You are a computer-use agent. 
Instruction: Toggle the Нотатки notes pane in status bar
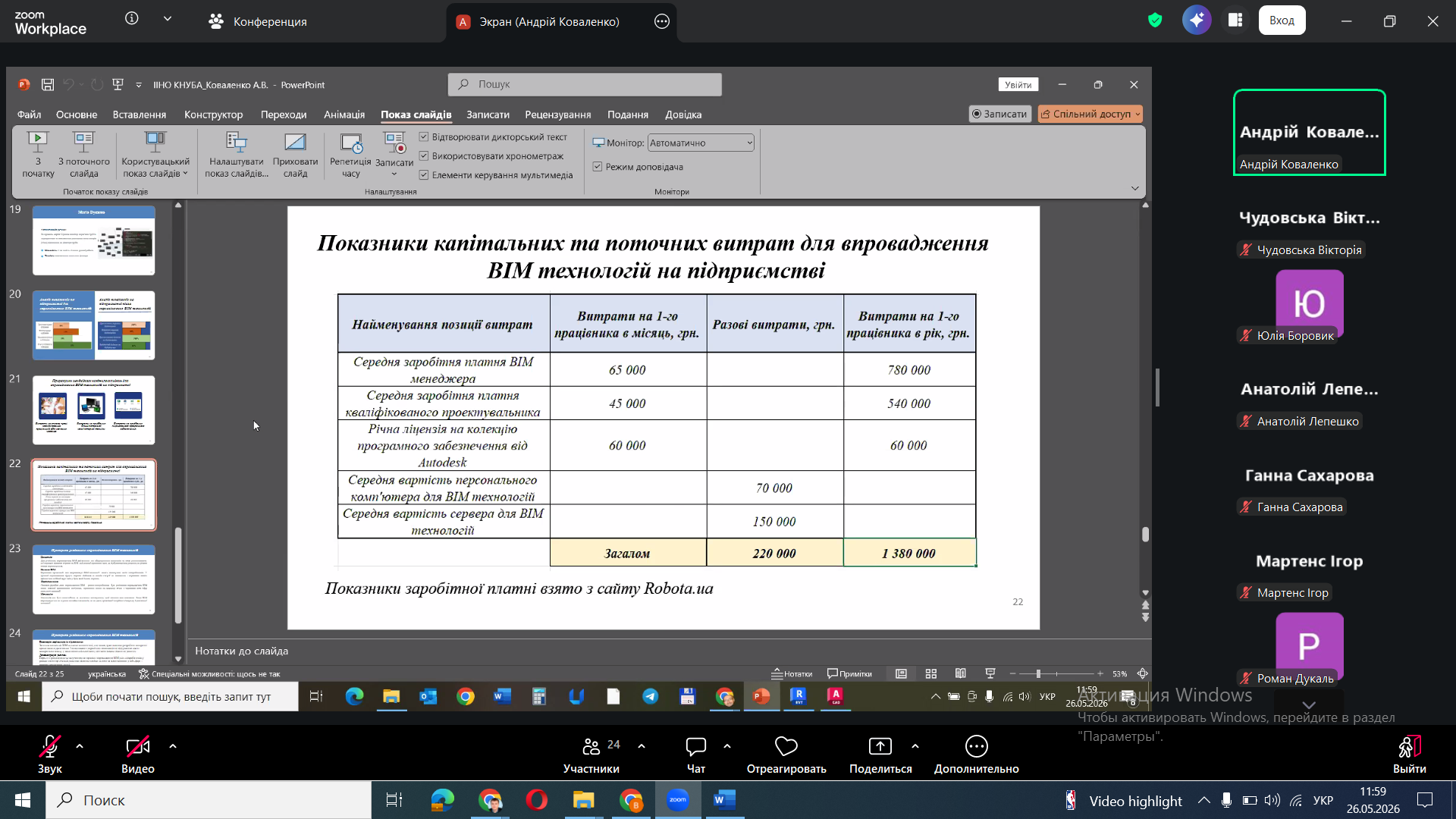point(792,673)
